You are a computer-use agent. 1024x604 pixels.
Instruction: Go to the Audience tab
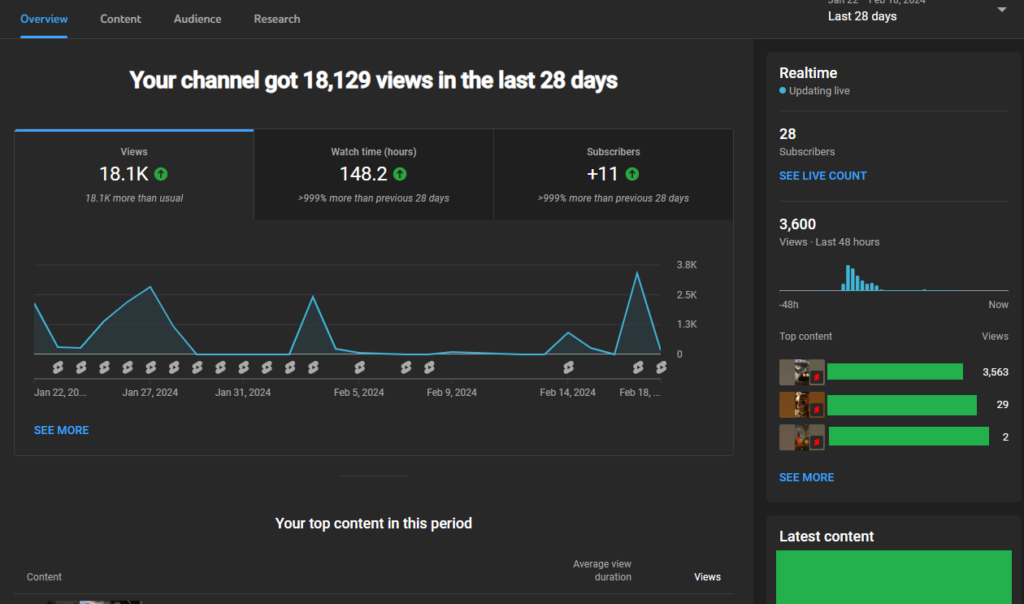(x=198, y=19)
